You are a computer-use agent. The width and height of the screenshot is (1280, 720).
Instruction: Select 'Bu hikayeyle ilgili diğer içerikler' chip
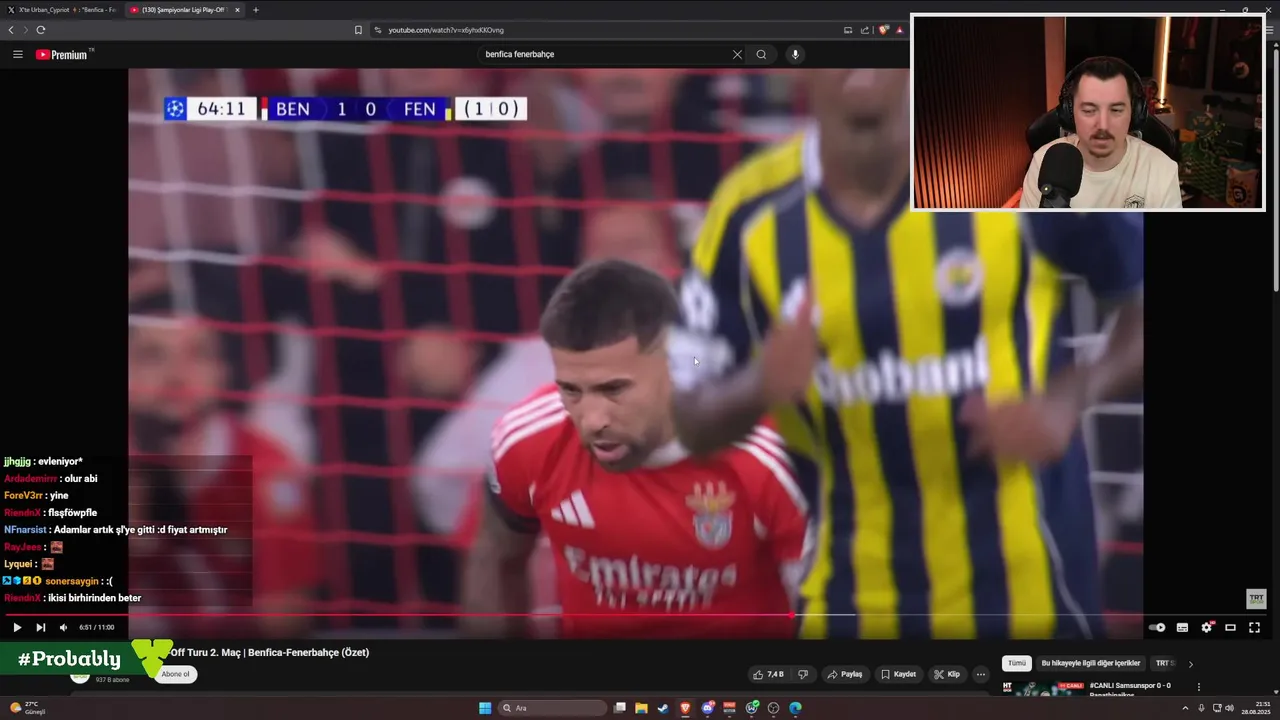point(1091,663)
